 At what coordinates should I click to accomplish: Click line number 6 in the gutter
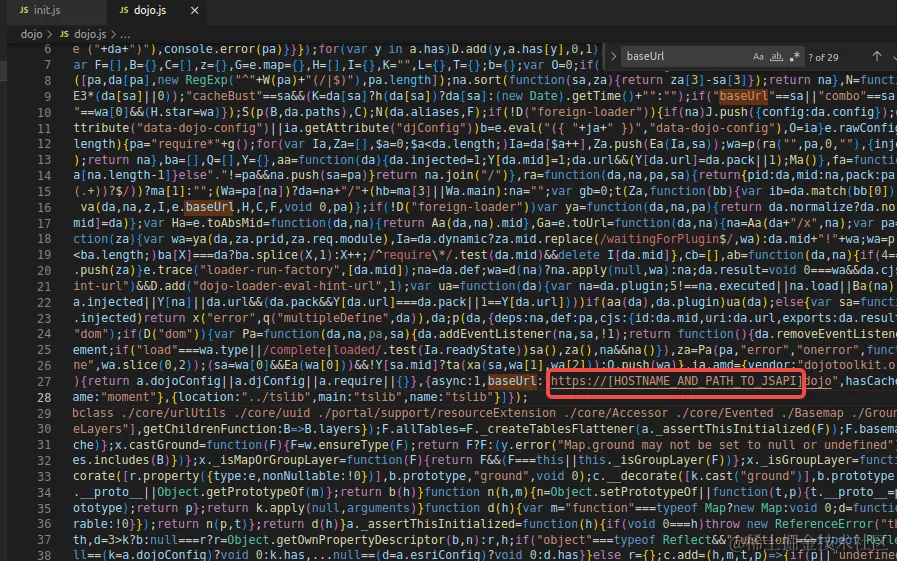pos(47,49)
